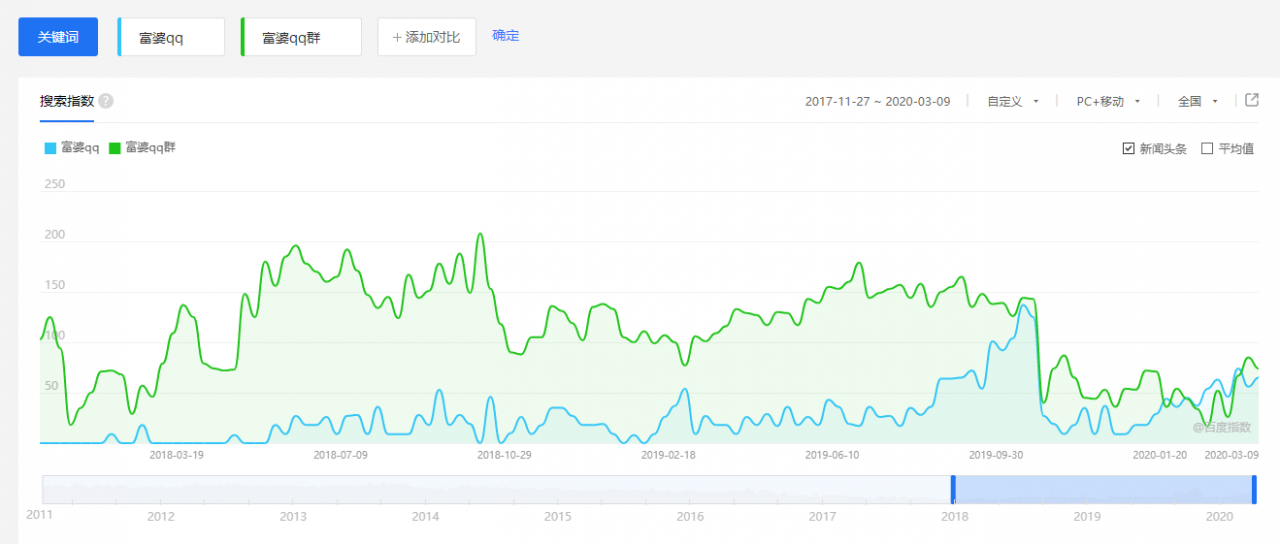Uncheck the 新闻头条 checkbox

tap(1129, 149)
